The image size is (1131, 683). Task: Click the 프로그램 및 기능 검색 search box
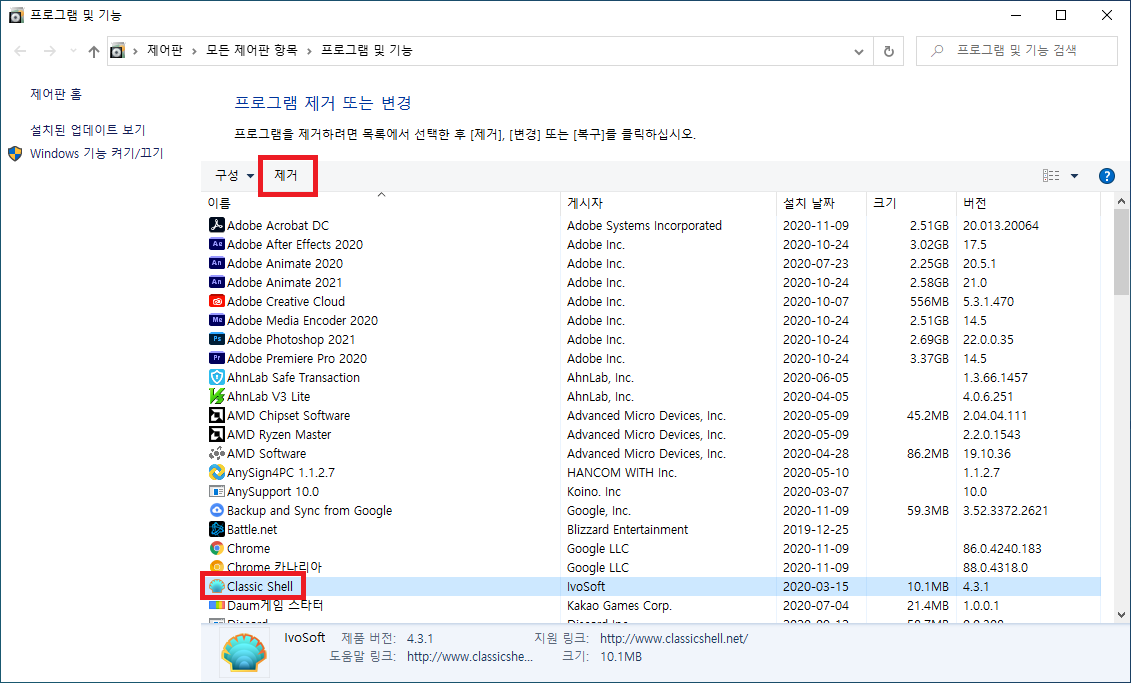pos(1016,51)
